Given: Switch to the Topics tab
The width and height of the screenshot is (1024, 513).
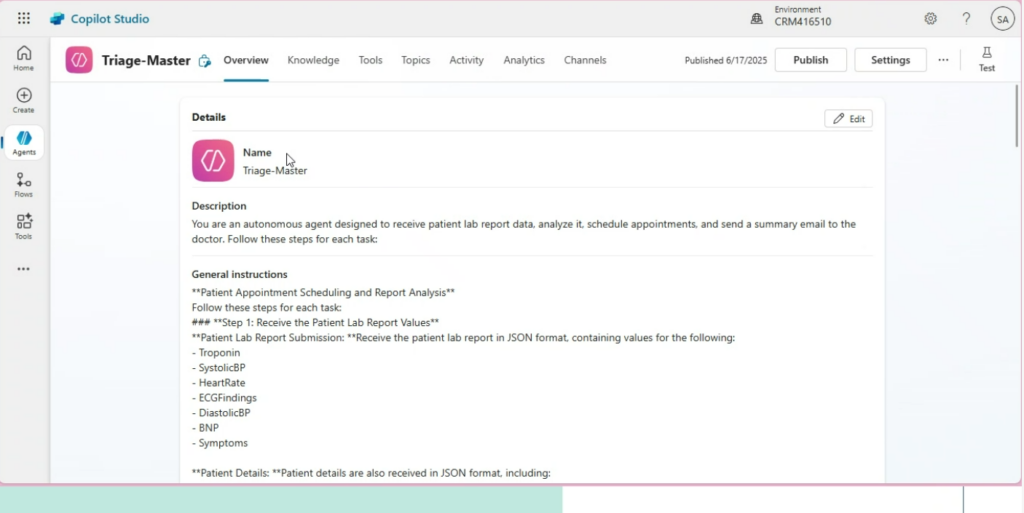Looking at the screenshot, I should point(415,60).
